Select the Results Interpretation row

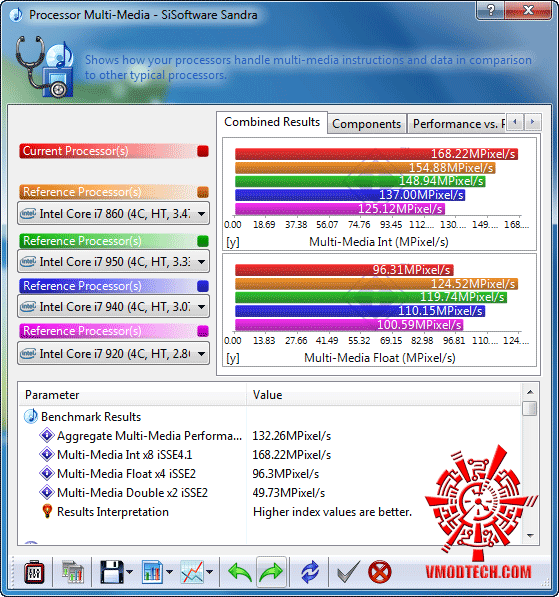270,512
